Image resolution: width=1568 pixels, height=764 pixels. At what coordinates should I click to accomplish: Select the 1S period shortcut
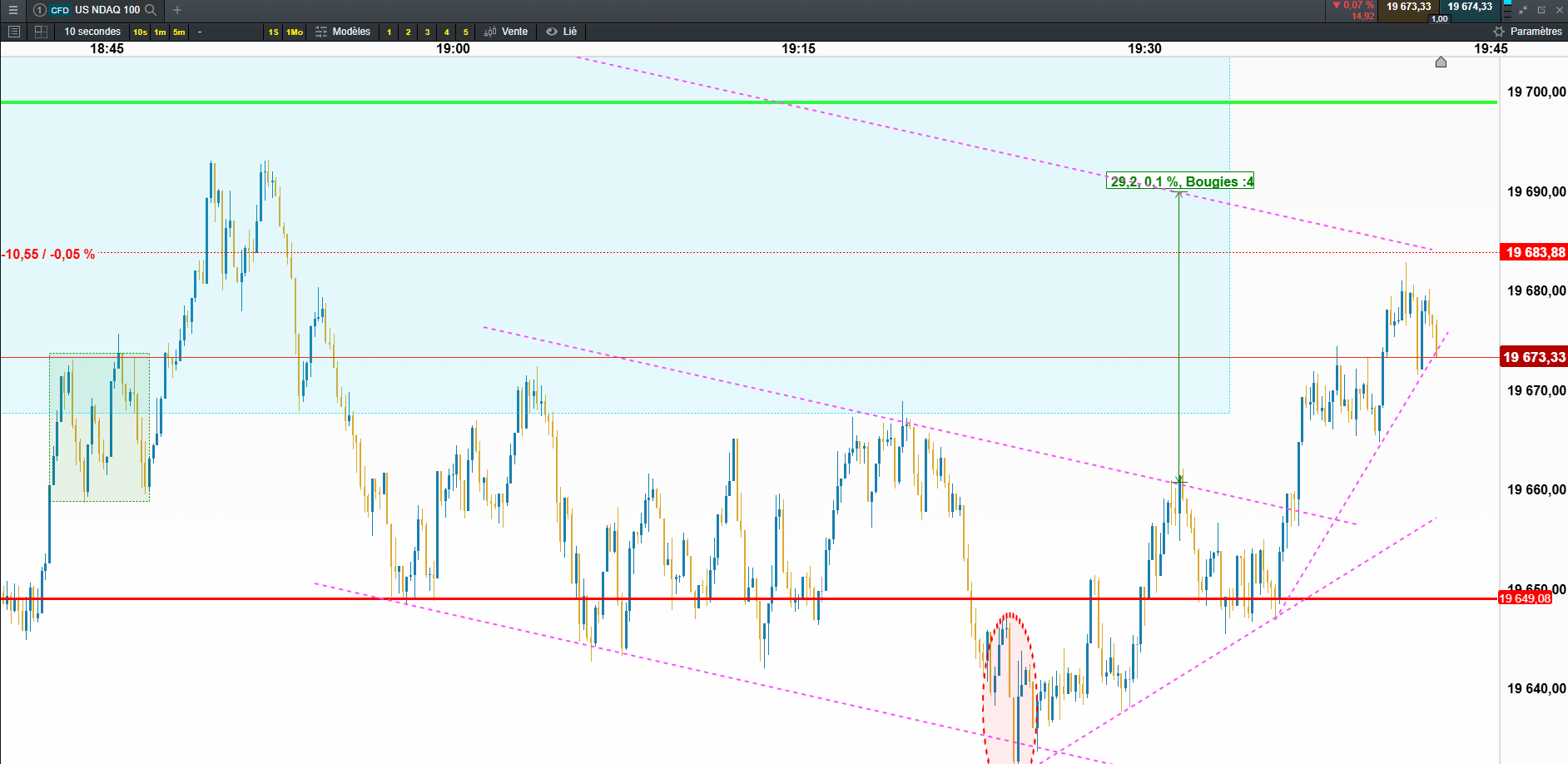274,32
